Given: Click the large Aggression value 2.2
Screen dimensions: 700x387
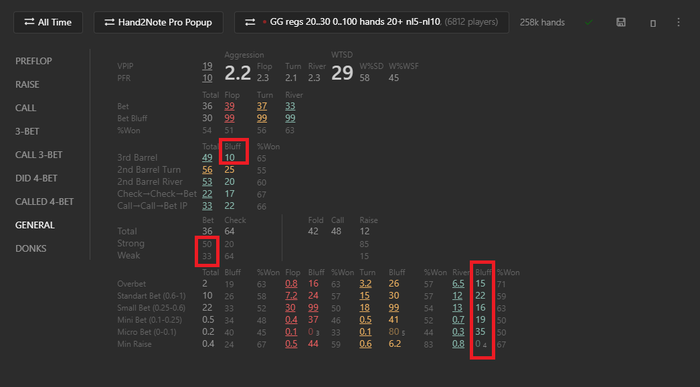Looking at the screenshot, I should point(238,73).
